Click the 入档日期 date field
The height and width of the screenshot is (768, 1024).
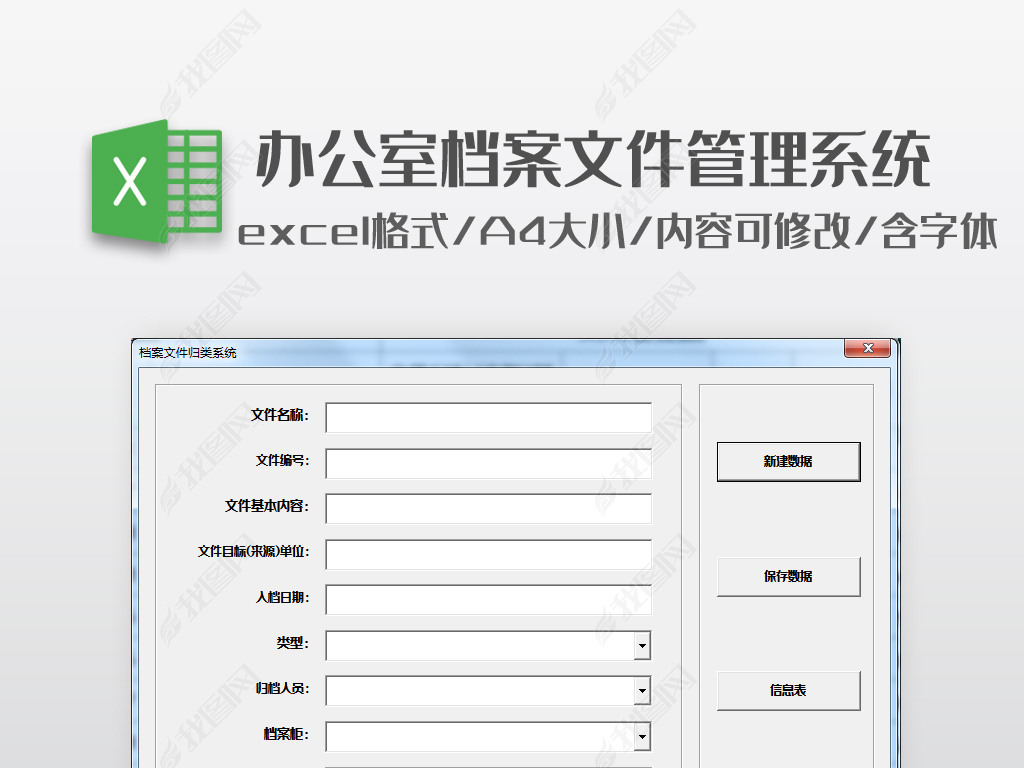tap(488, 600)
